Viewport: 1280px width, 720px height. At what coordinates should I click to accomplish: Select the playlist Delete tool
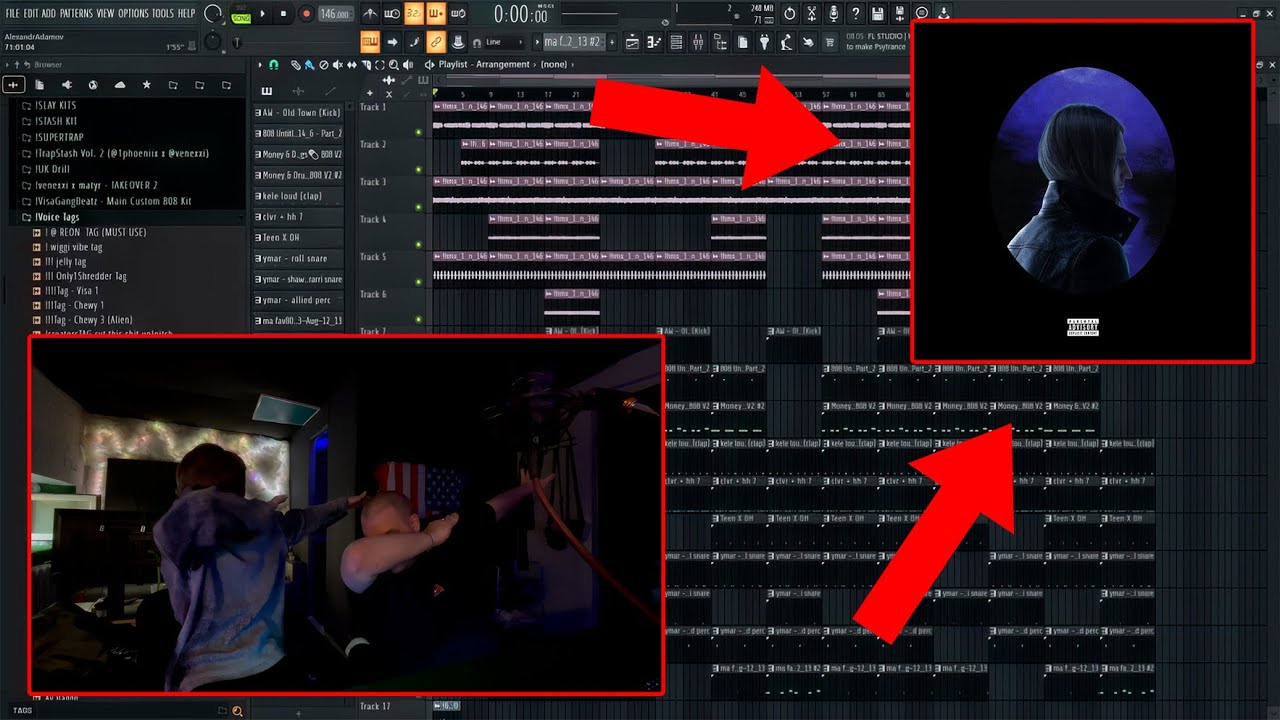pos(323,64)
